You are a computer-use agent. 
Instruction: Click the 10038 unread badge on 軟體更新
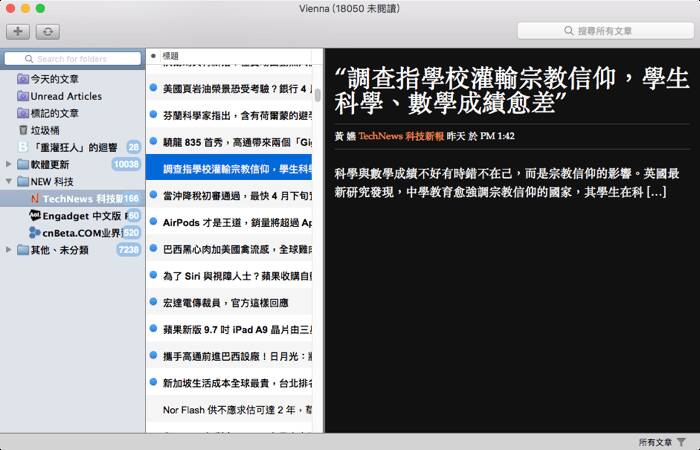pyautogui.click(x=126, y=164)
